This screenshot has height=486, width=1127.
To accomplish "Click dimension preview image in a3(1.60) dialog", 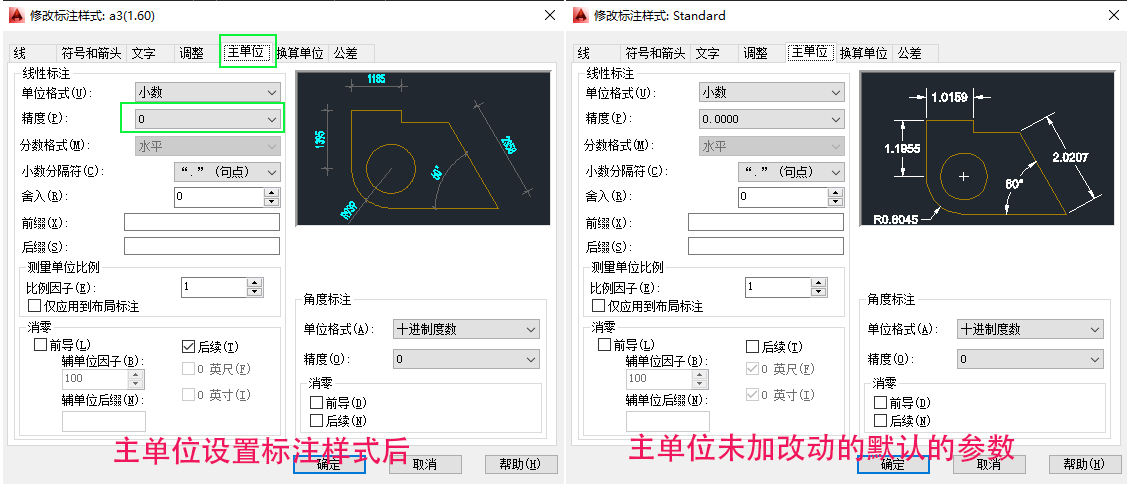I will (423, 147).
